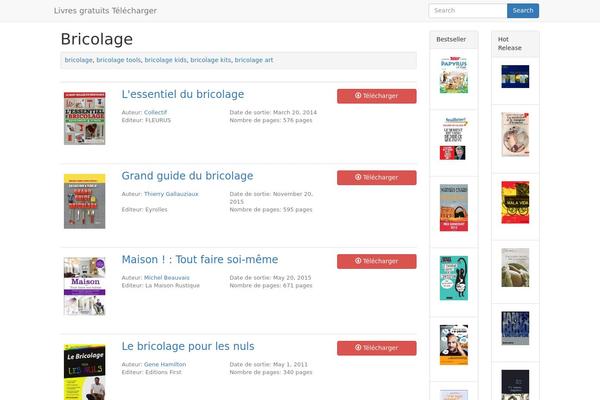Viewport: 600px width, 400px height.
Task: Open the beige Hot Release cover with red badge
Action: 515,134
